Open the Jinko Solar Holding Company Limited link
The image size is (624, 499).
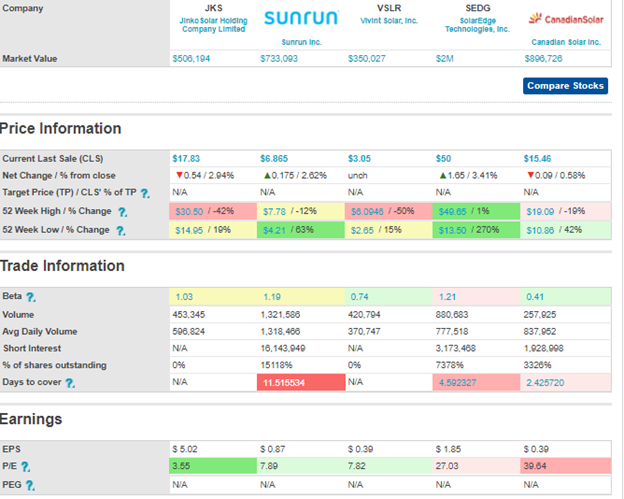point(212,25)
